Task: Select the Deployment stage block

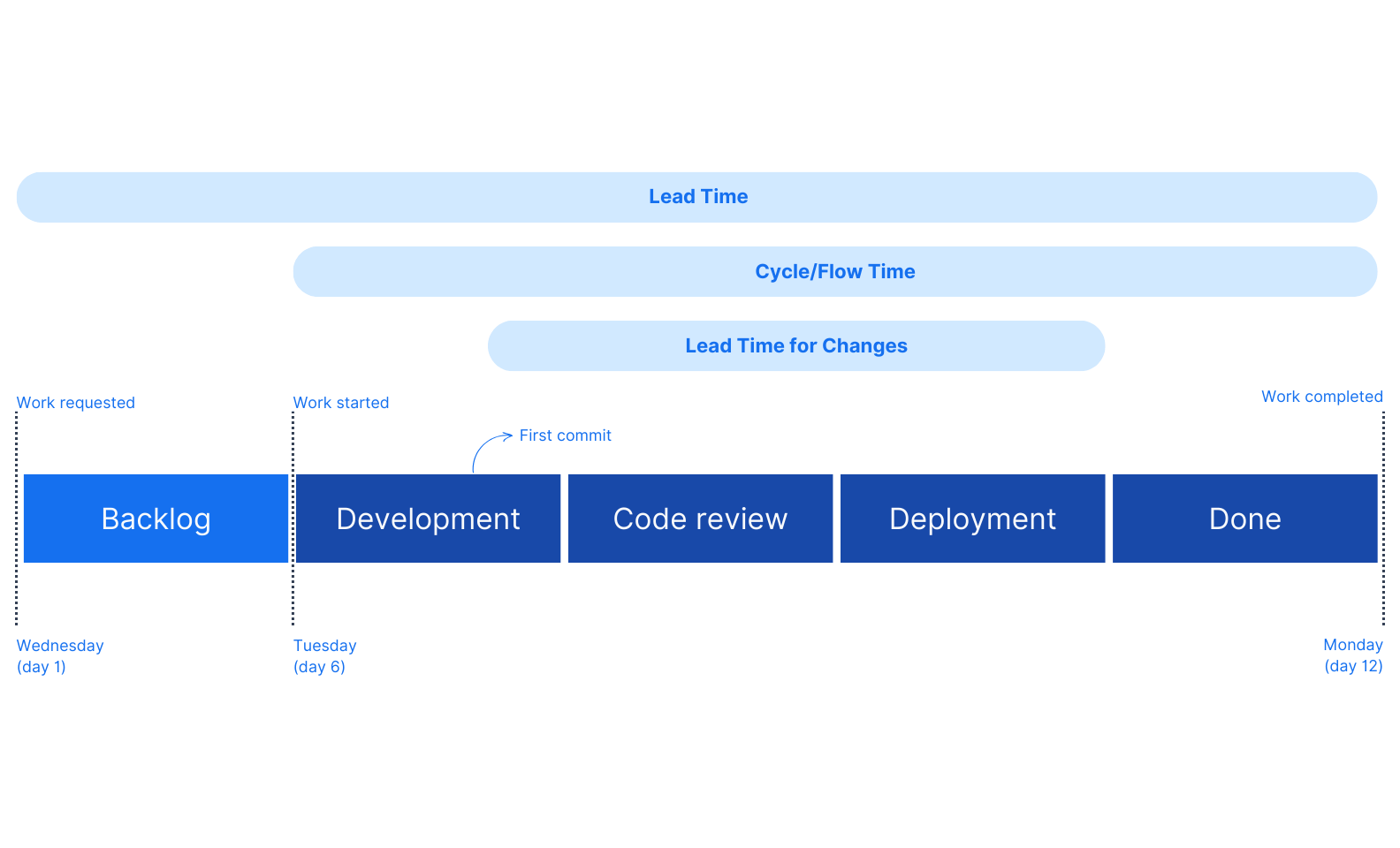Action: [972, 519]
